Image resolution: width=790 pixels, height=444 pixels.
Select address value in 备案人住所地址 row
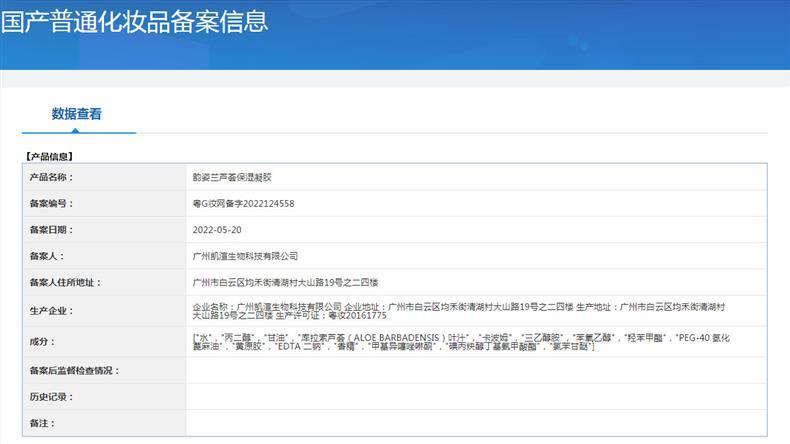(285, 282)
